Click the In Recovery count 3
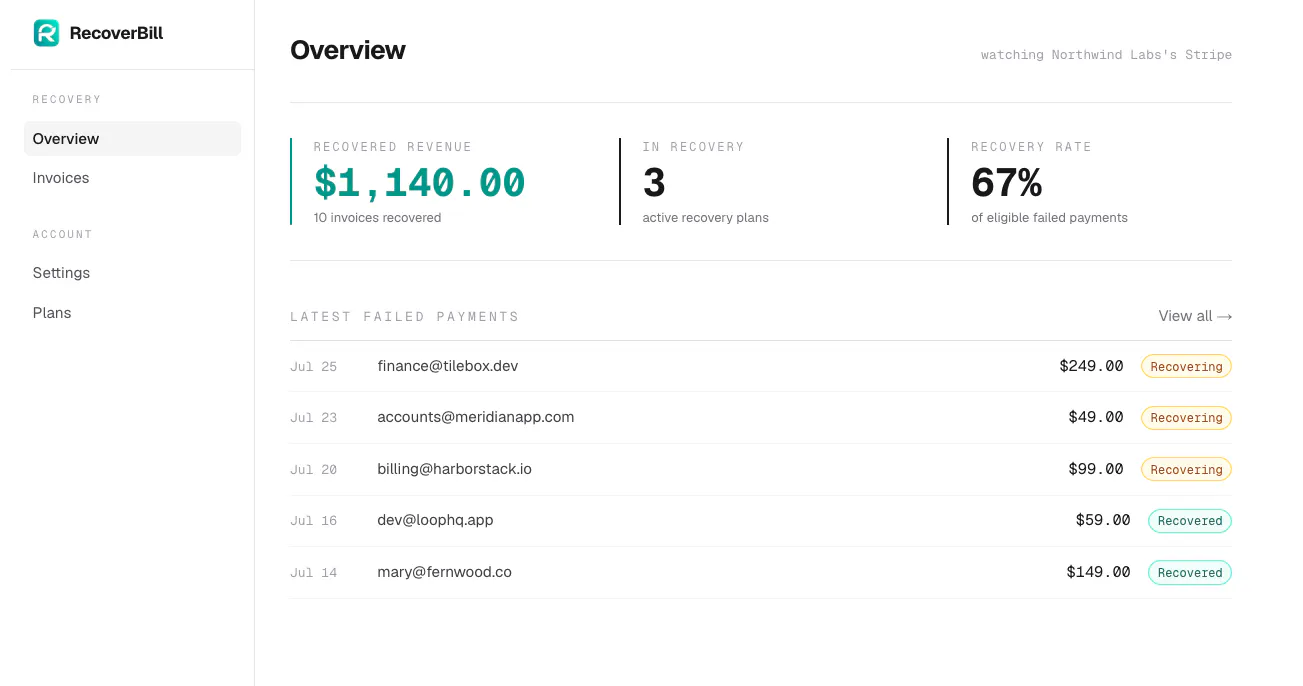The image size is (1303, 686). tap(654, 183)
